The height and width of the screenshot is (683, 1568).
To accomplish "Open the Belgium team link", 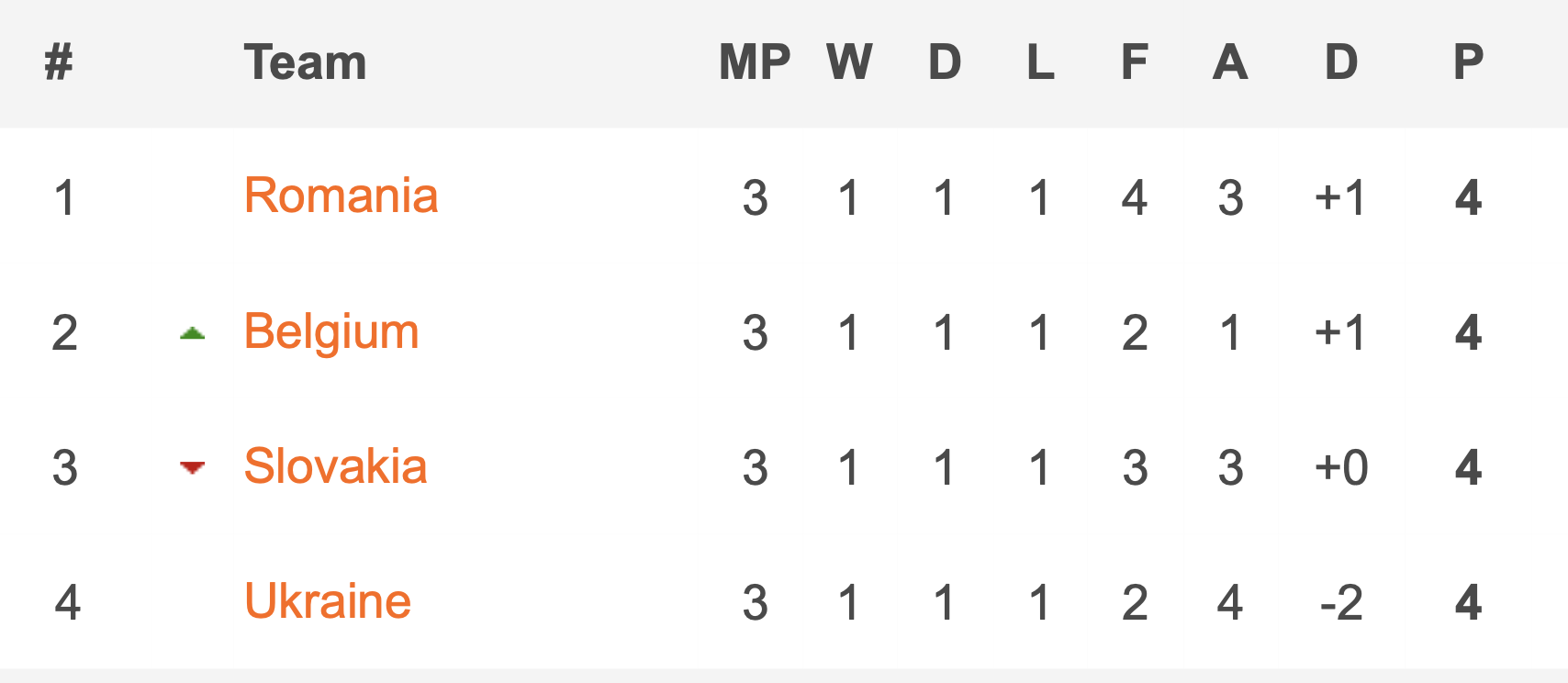I will [331, 331].
